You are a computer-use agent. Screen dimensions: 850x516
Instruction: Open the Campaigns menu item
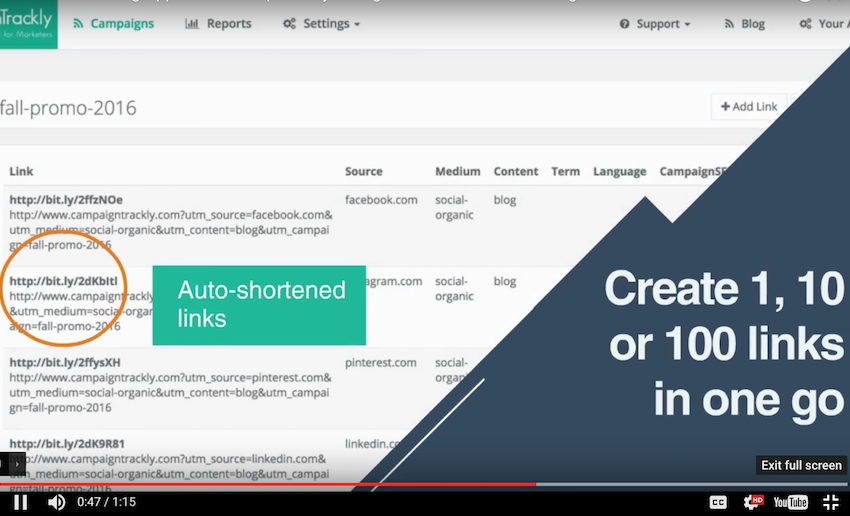click(113, 24)
